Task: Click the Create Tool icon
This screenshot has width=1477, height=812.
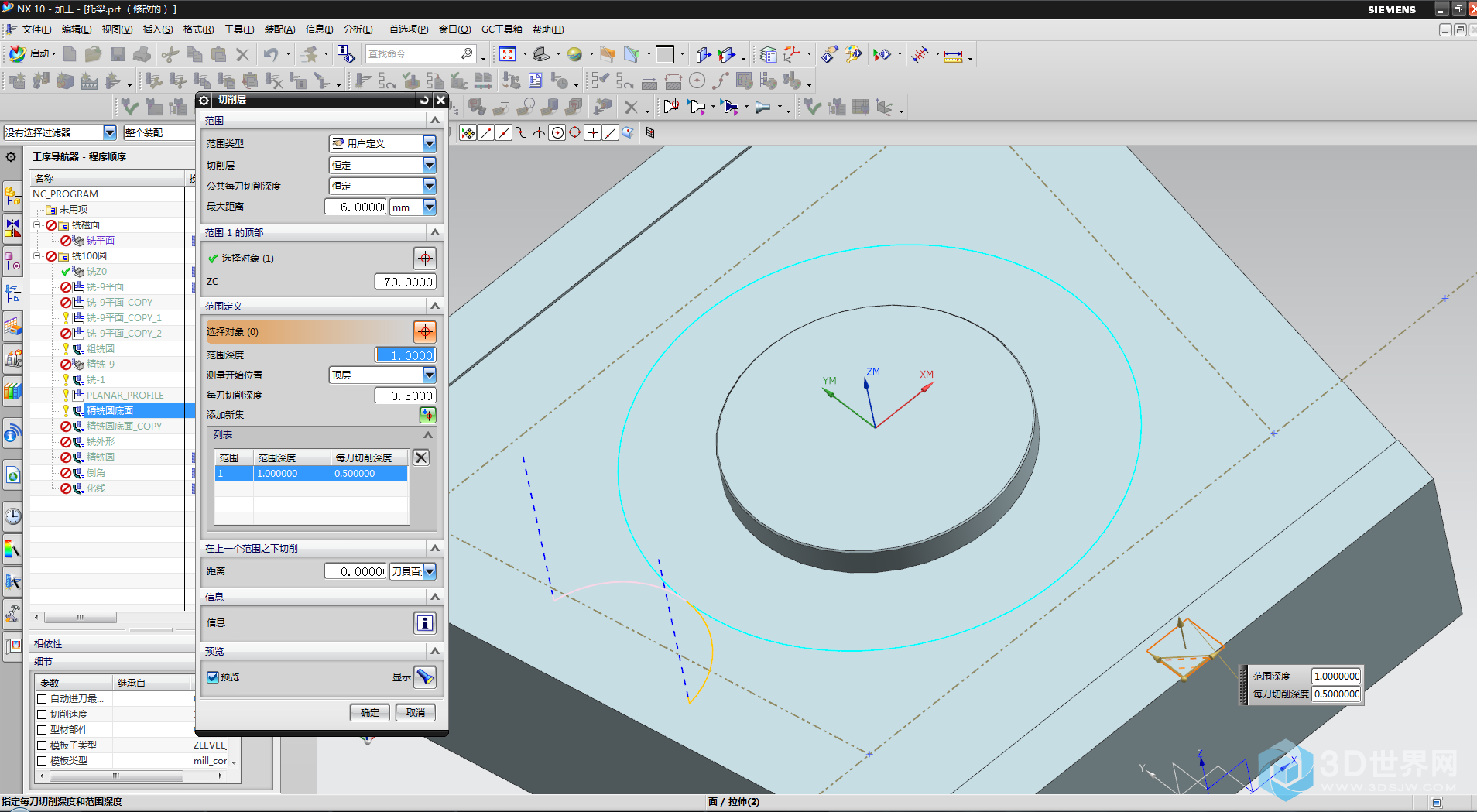Action: [x=42, y=81]
